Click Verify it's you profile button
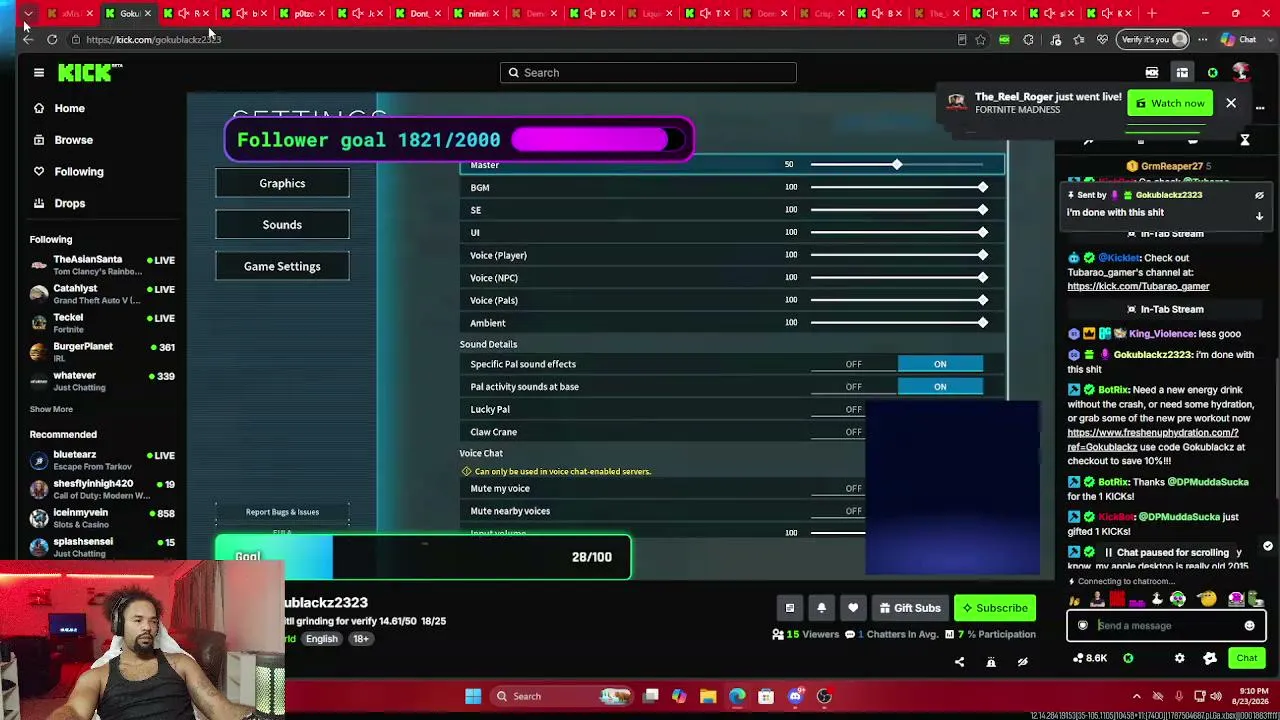This screenshot has height=720, width=1280. pos(1154,40)
